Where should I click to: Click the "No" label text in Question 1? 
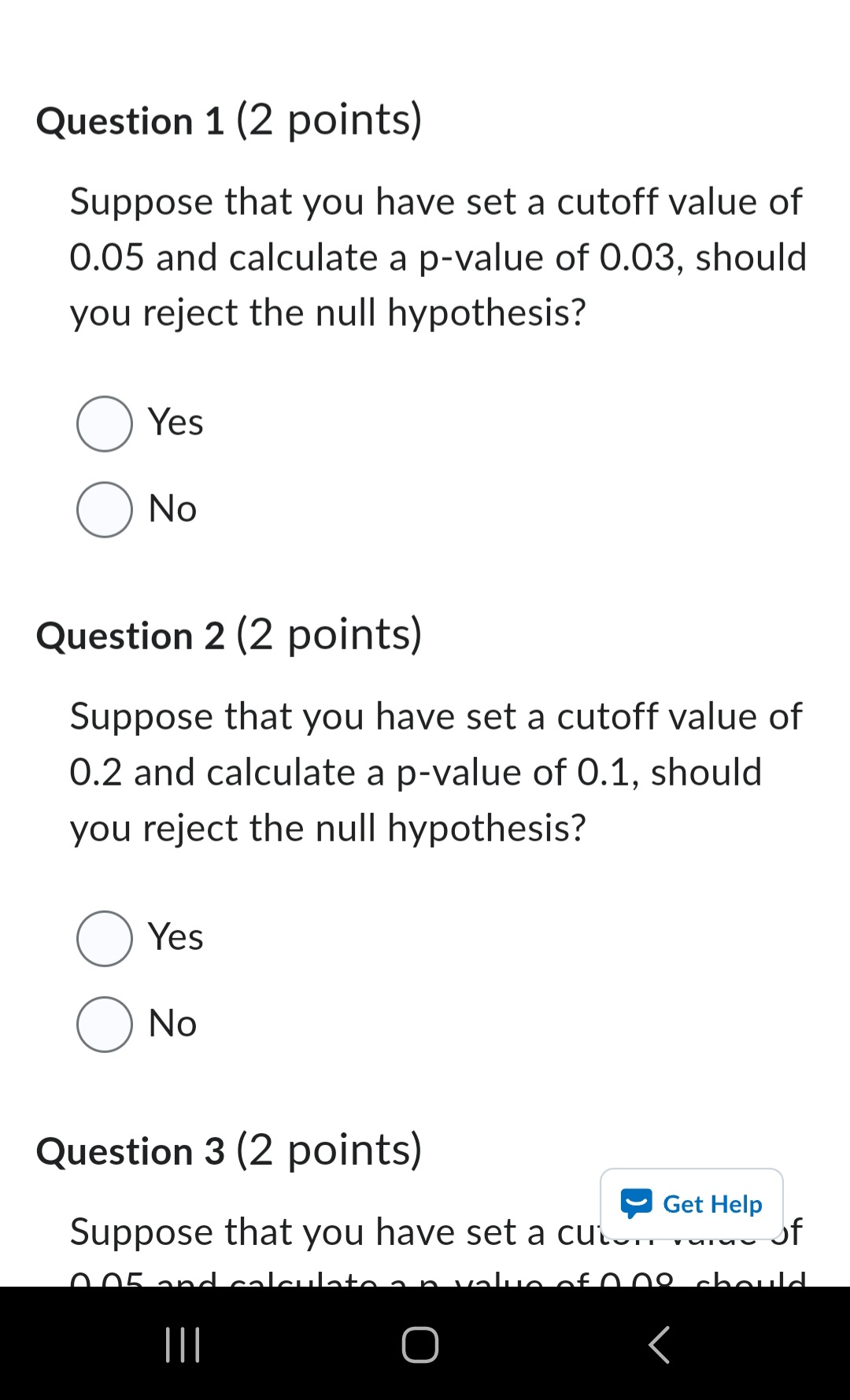pyautogui.click(x=172, y=508)
